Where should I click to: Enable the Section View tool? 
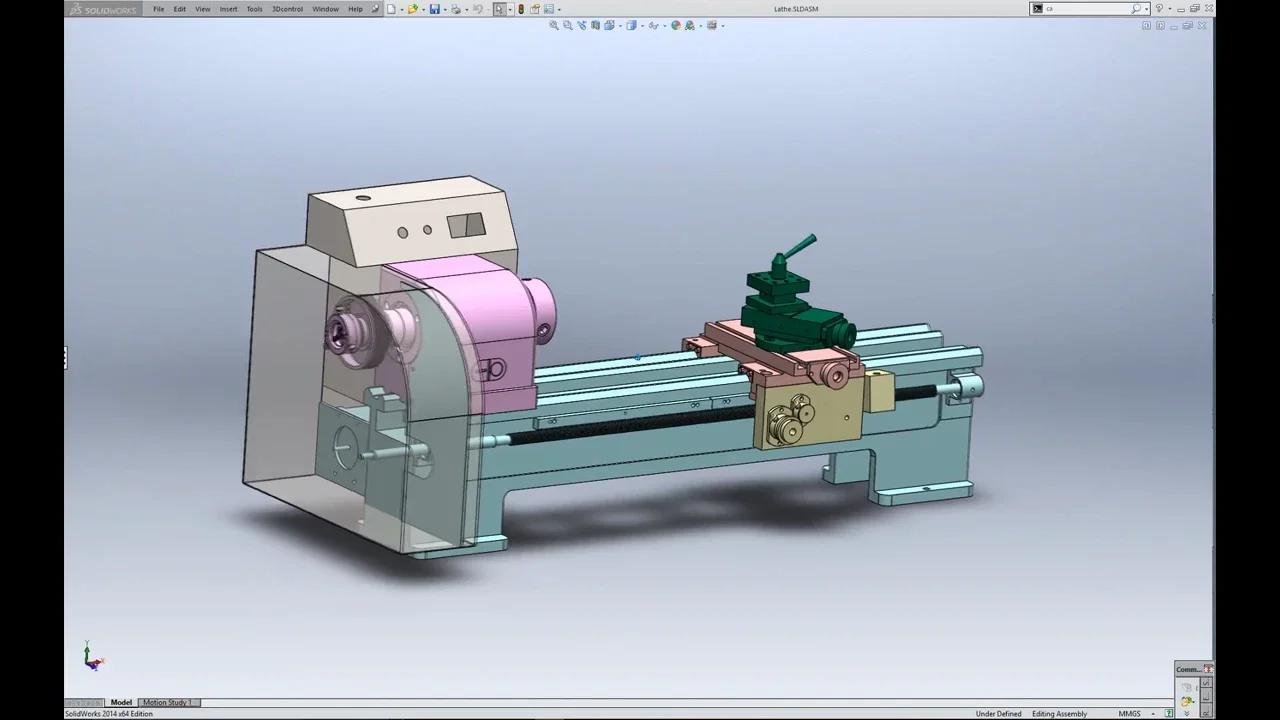tap(595, 26)
